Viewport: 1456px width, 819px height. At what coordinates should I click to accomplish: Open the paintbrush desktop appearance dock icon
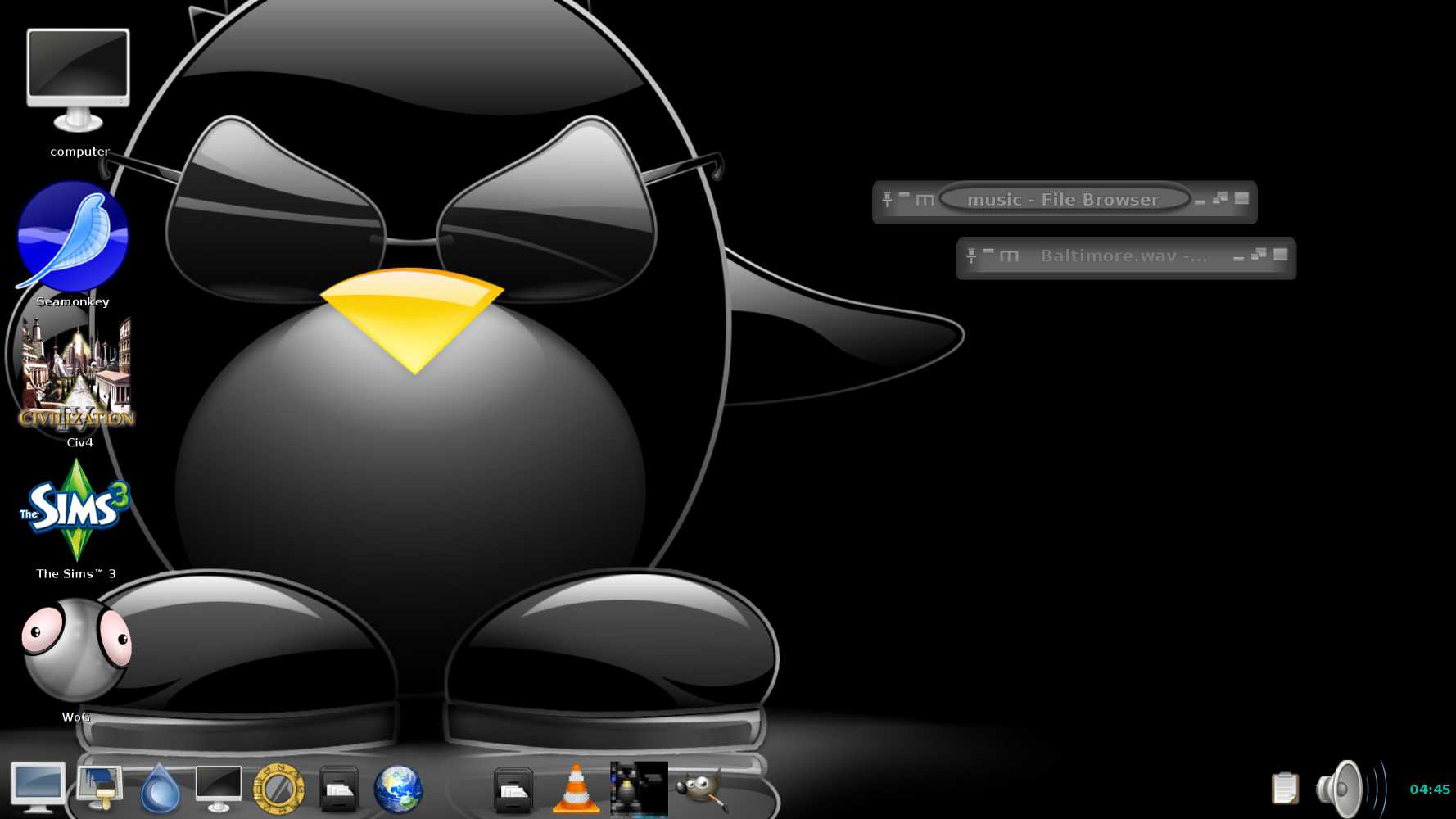99,788
